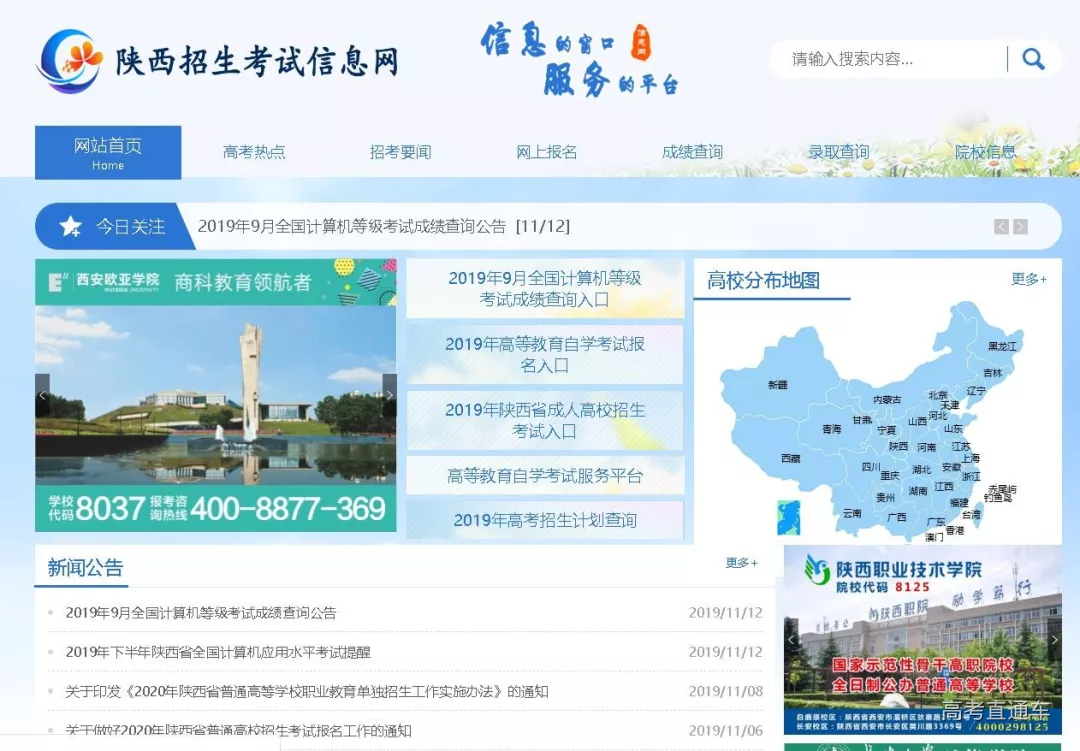
Task: Click the star icon beside 今日关注
Action: pyautogui.click(x=71, y=227)
